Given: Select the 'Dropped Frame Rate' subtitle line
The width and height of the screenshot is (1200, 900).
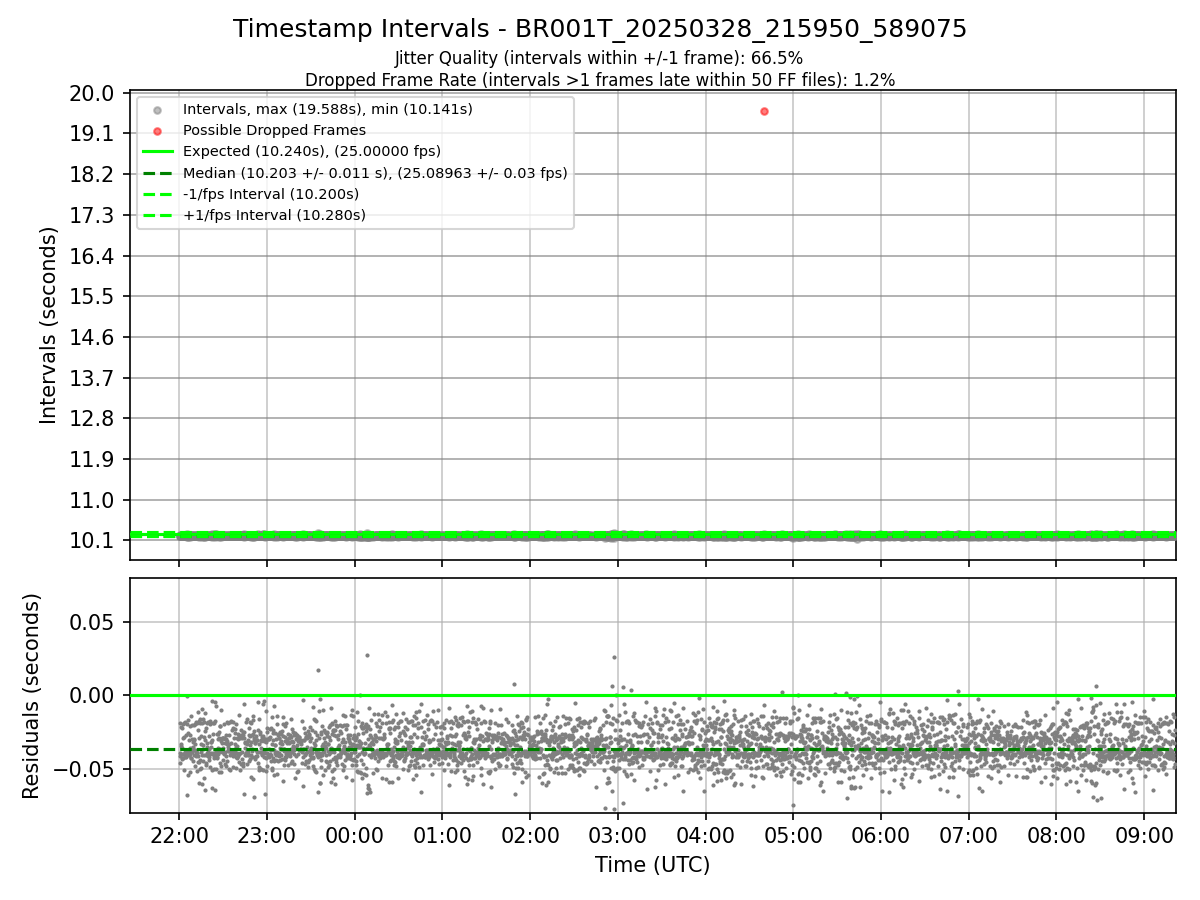Looking at the screenshot, I should coord(600,79).
